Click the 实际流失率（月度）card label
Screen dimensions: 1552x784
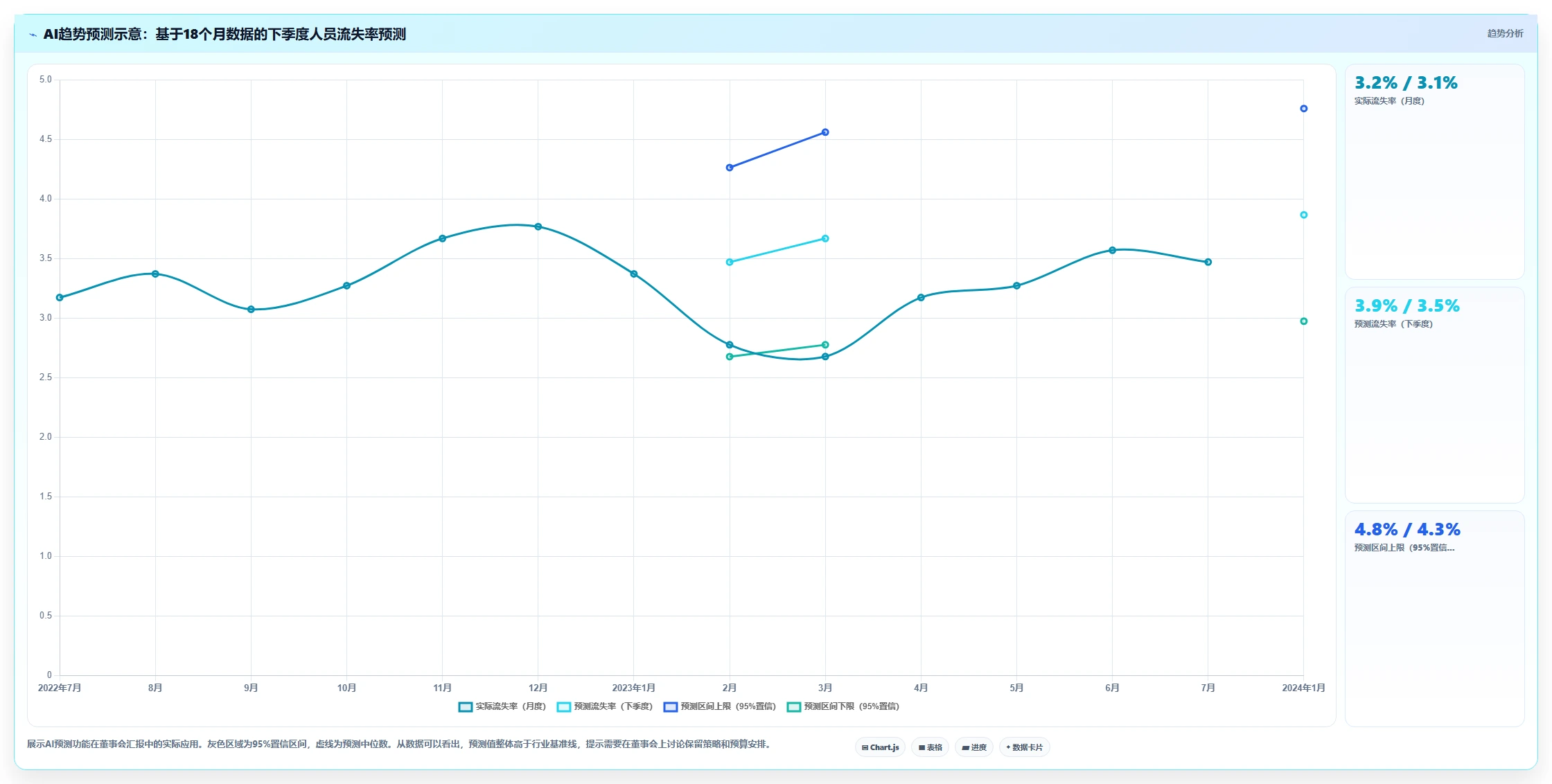coord(1389,101)
